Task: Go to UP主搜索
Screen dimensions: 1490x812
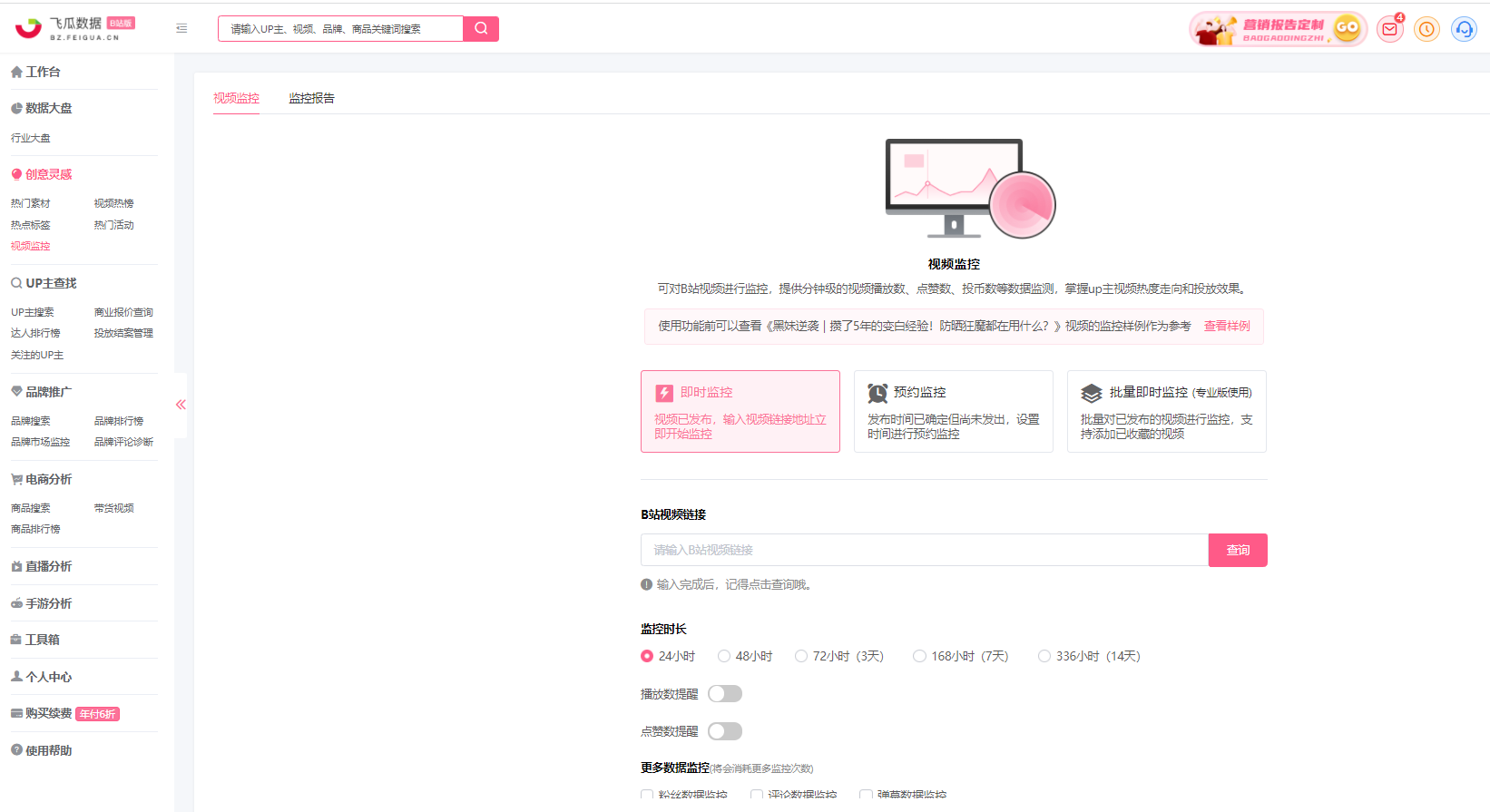Action: (33, 312)
